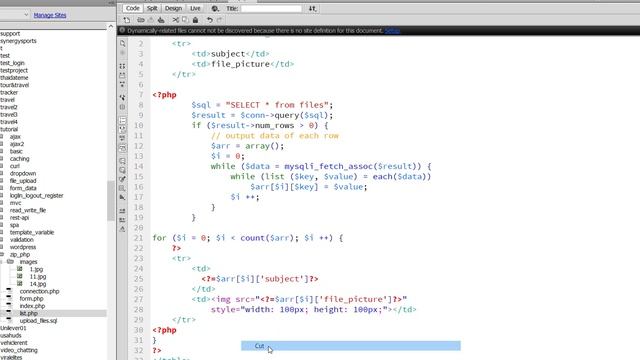Click the Balance Braces icon
This screenshot has height=360, width=640.
[x=122, y=107]
